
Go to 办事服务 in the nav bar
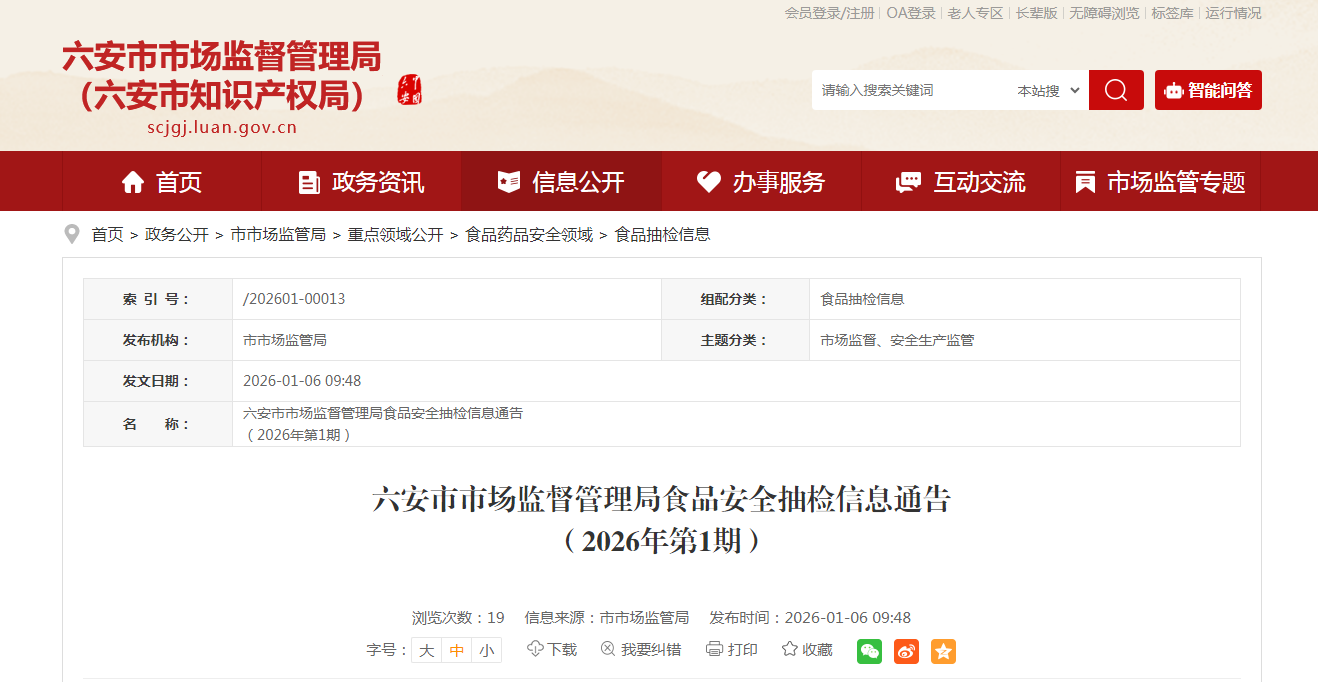(761, 182)
